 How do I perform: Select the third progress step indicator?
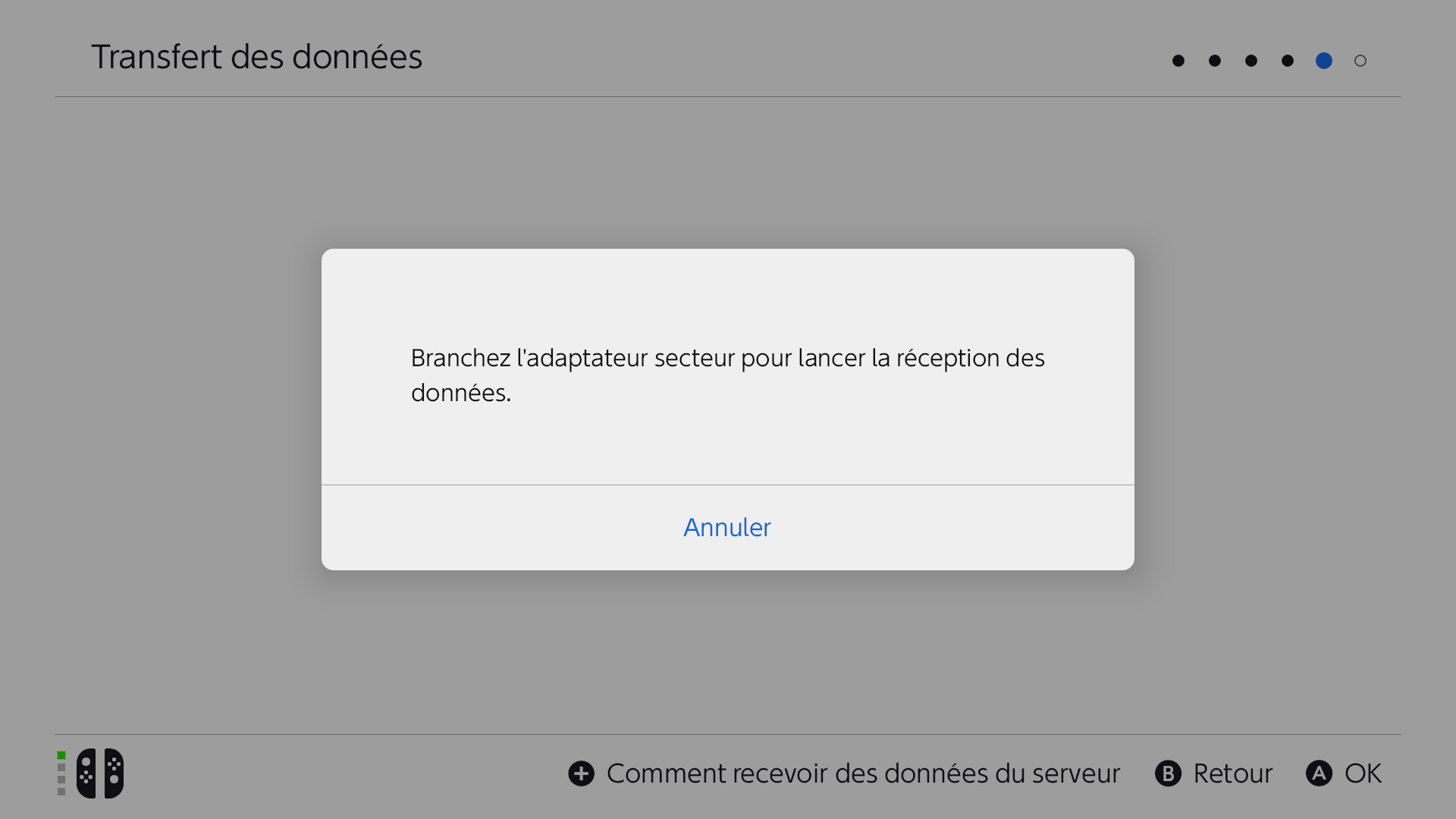1250,61
